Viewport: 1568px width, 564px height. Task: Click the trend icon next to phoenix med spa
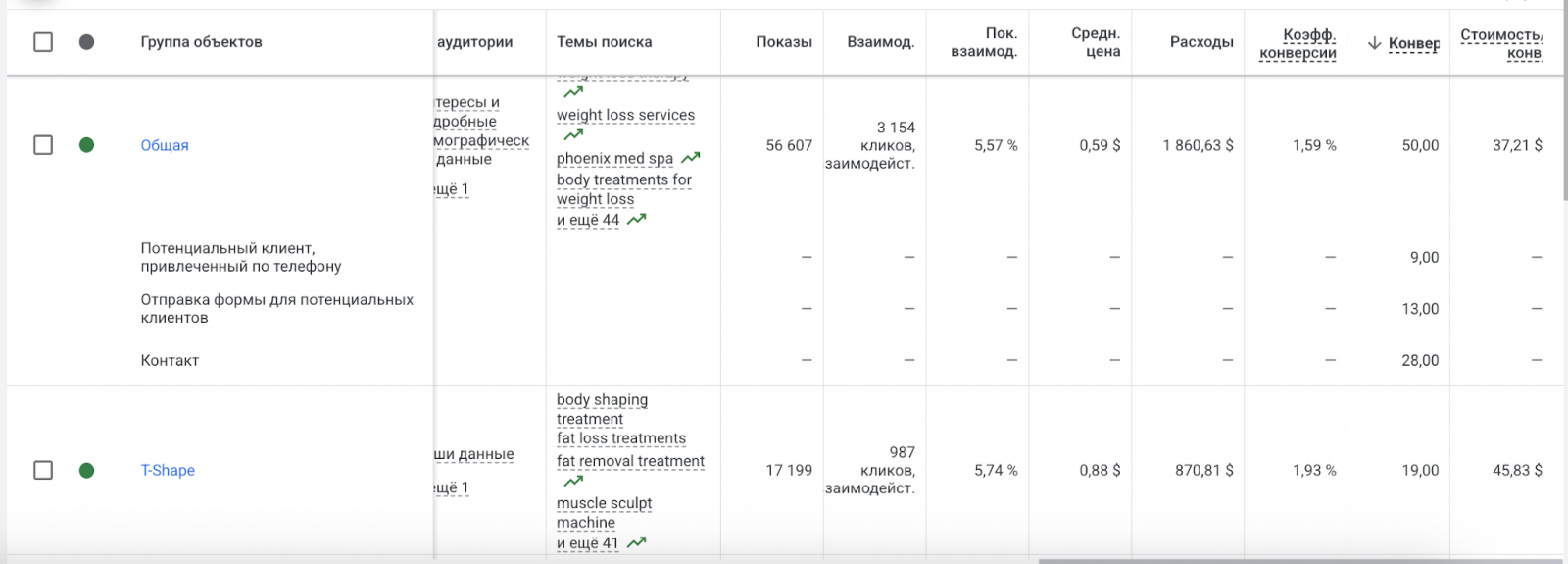[691, 158]
